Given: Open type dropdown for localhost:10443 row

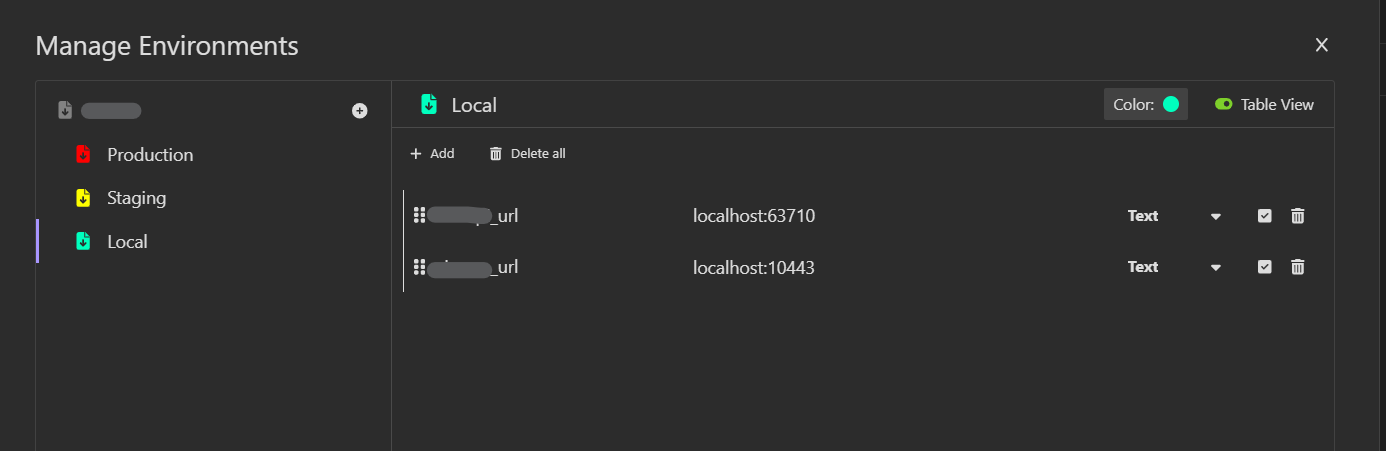Looking at the screenshot, I should [x=1216, y=268].
